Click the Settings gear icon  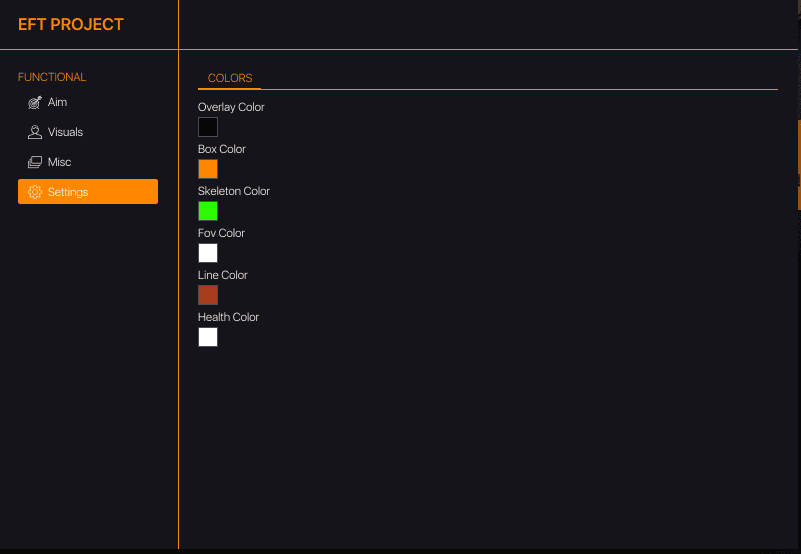(x=34, y=192)
